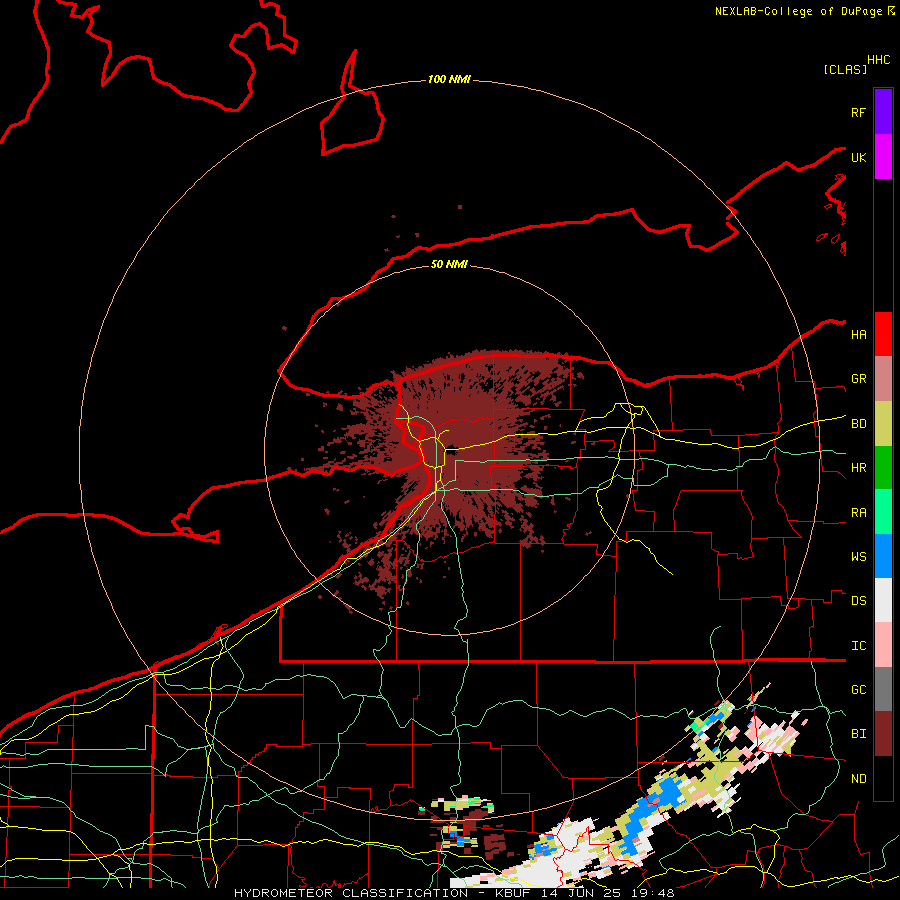Click the olive-yellow BD legend swatch
This screenshot has width=900, height=900.
coord(883,424)
